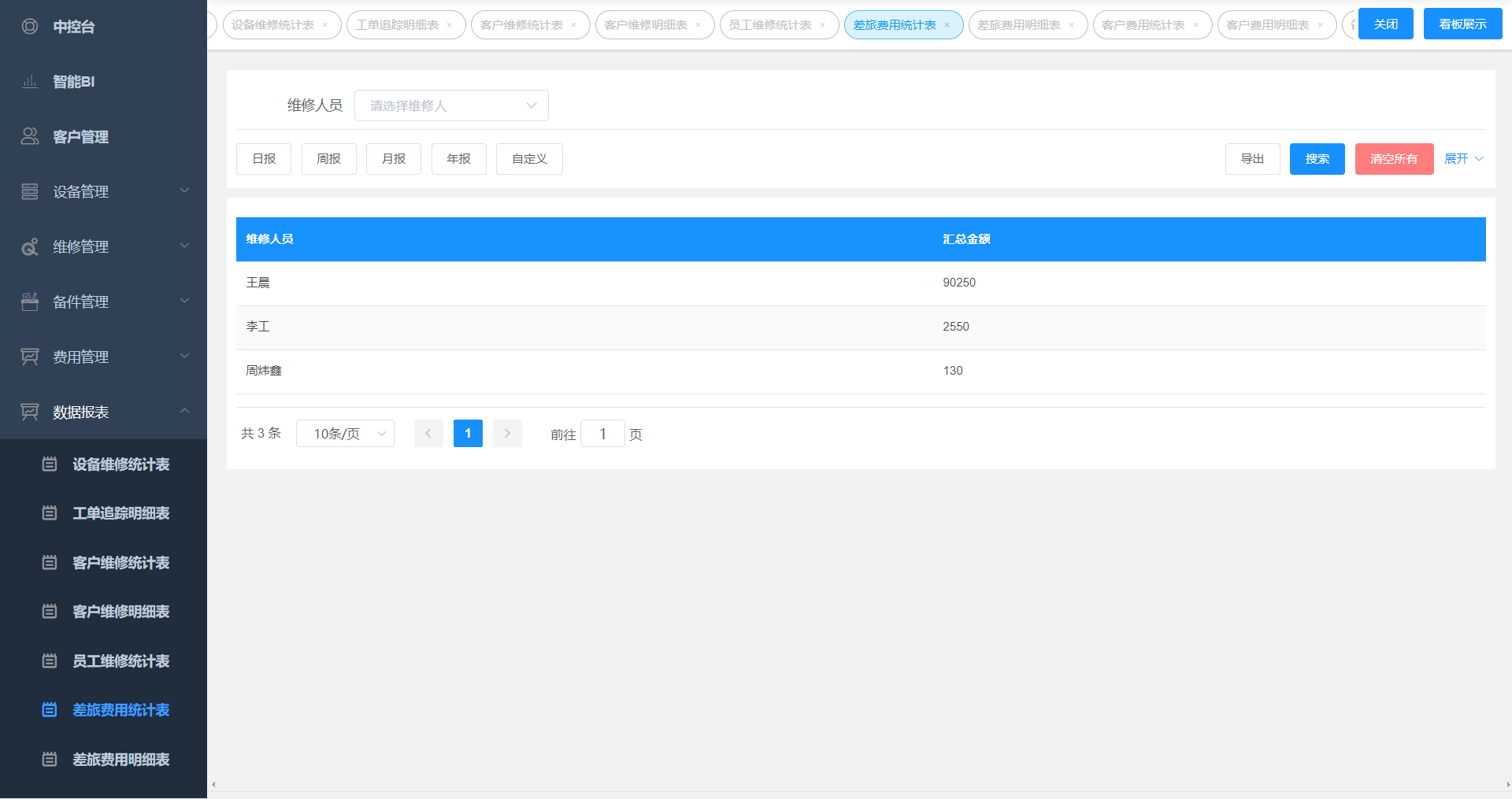Collapse the 数据报表 menu section
This screenshot has height=799, width=1512.
coord(184,412)
